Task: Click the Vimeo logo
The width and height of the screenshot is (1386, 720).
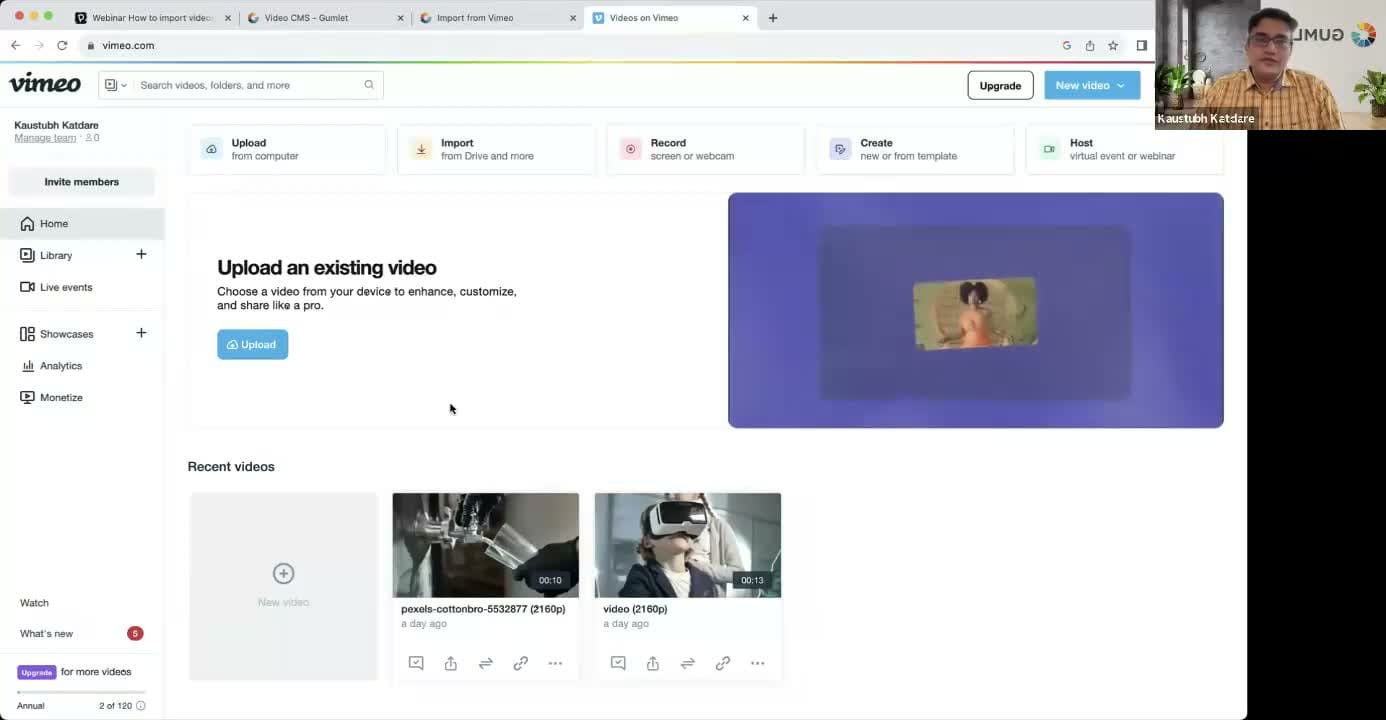Action: [45, 84]
